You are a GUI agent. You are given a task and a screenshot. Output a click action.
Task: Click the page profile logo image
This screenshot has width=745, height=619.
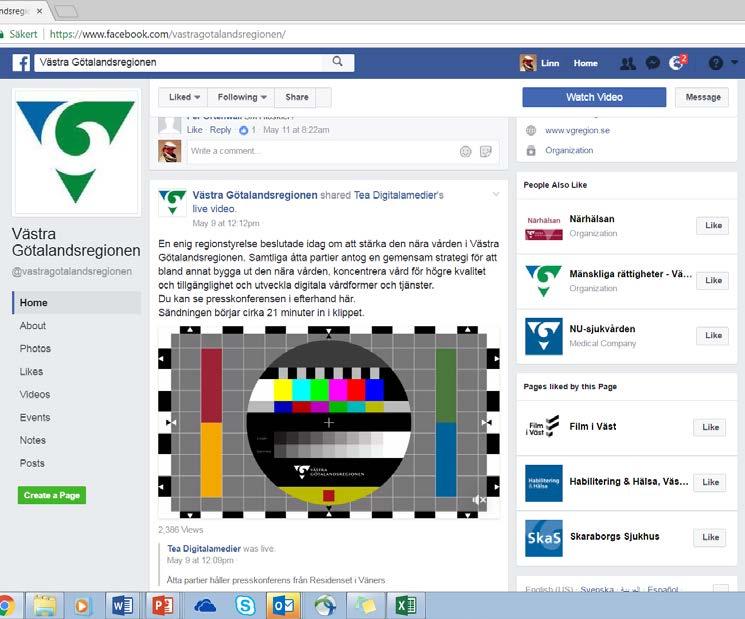click(76, 152)
